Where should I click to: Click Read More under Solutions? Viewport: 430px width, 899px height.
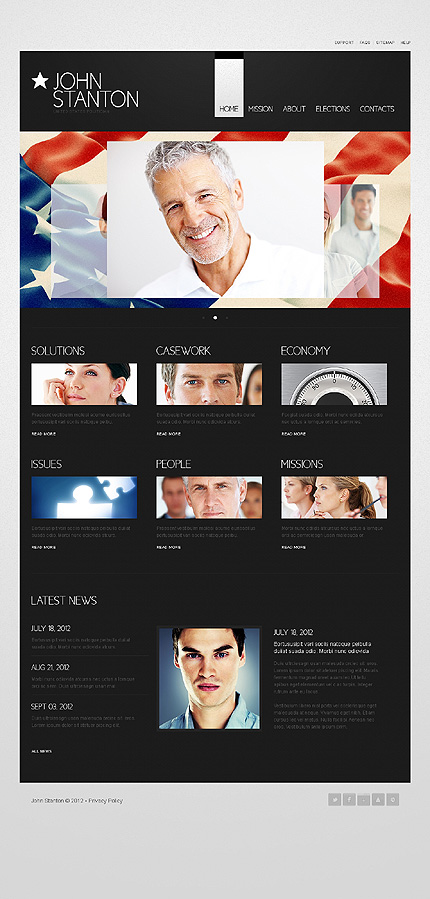tap(44, 434)
